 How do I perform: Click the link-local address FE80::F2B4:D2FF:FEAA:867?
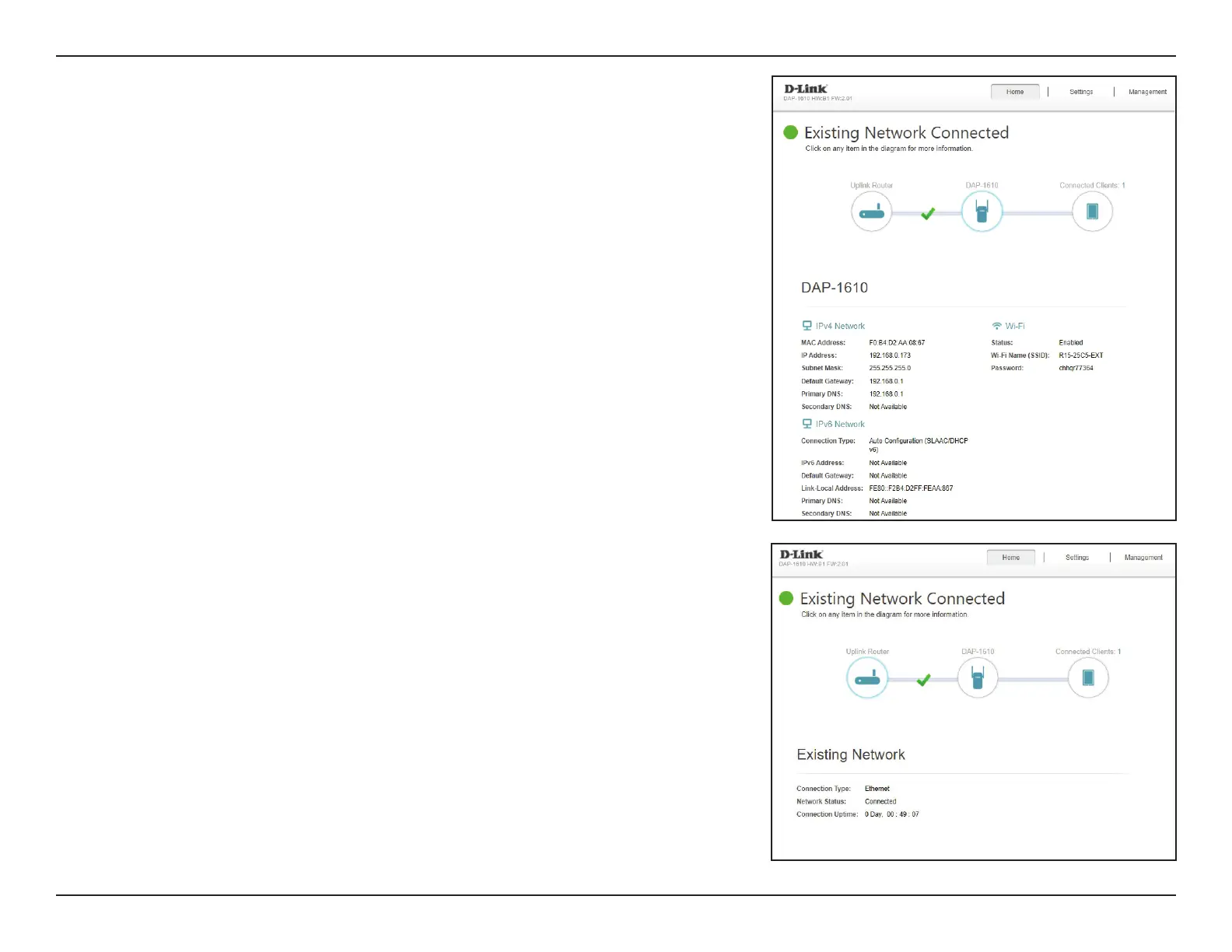click(911, 488)
